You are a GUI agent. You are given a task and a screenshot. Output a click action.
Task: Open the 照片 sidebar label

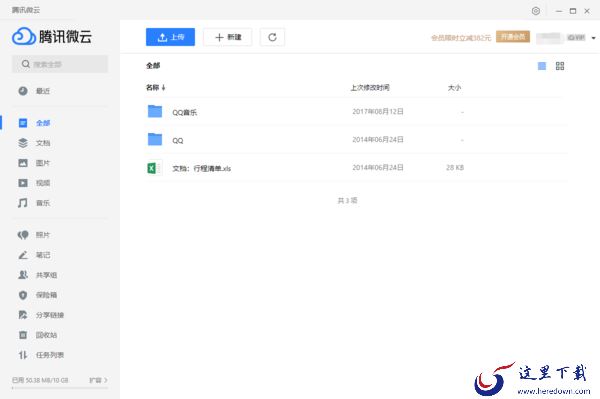43,235
